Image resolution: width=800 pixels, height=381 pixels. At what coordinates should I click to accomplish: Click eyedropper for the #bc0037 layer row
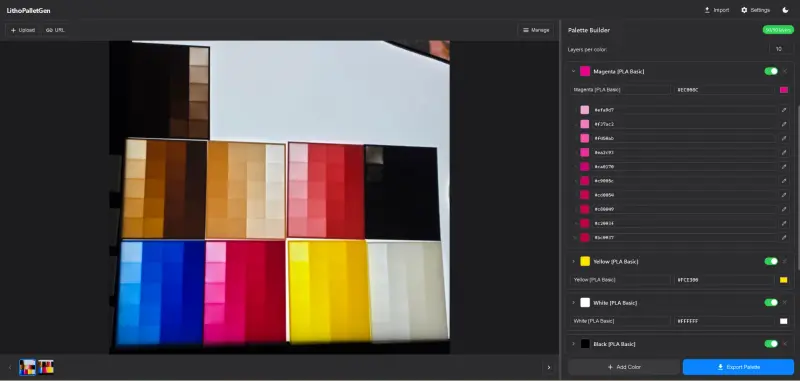pos(784,238)
